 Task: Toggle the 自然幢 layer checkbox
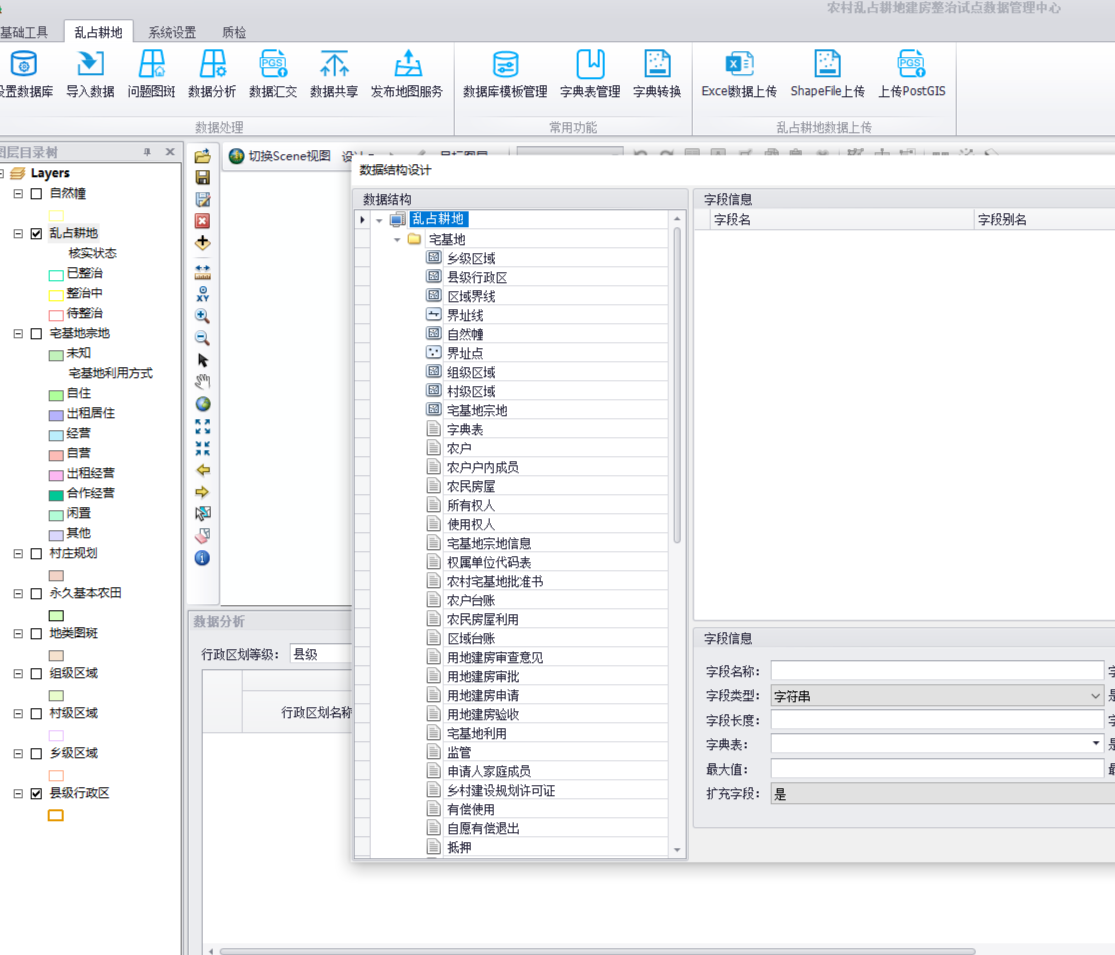[36, 193]
